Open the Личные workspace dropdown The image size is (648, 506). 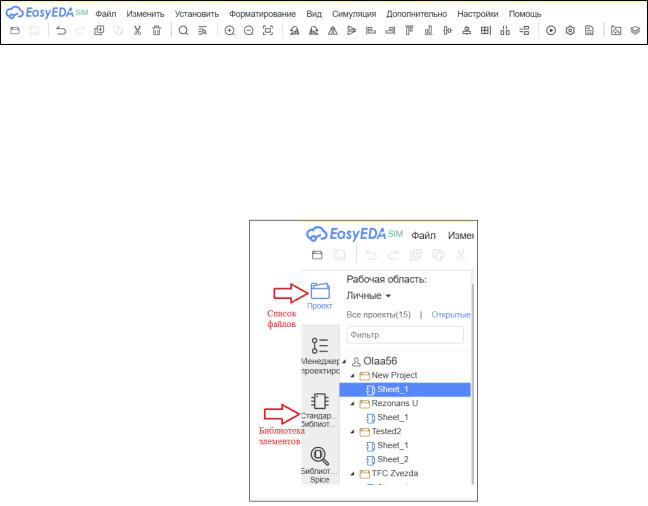tap(368, 296)
